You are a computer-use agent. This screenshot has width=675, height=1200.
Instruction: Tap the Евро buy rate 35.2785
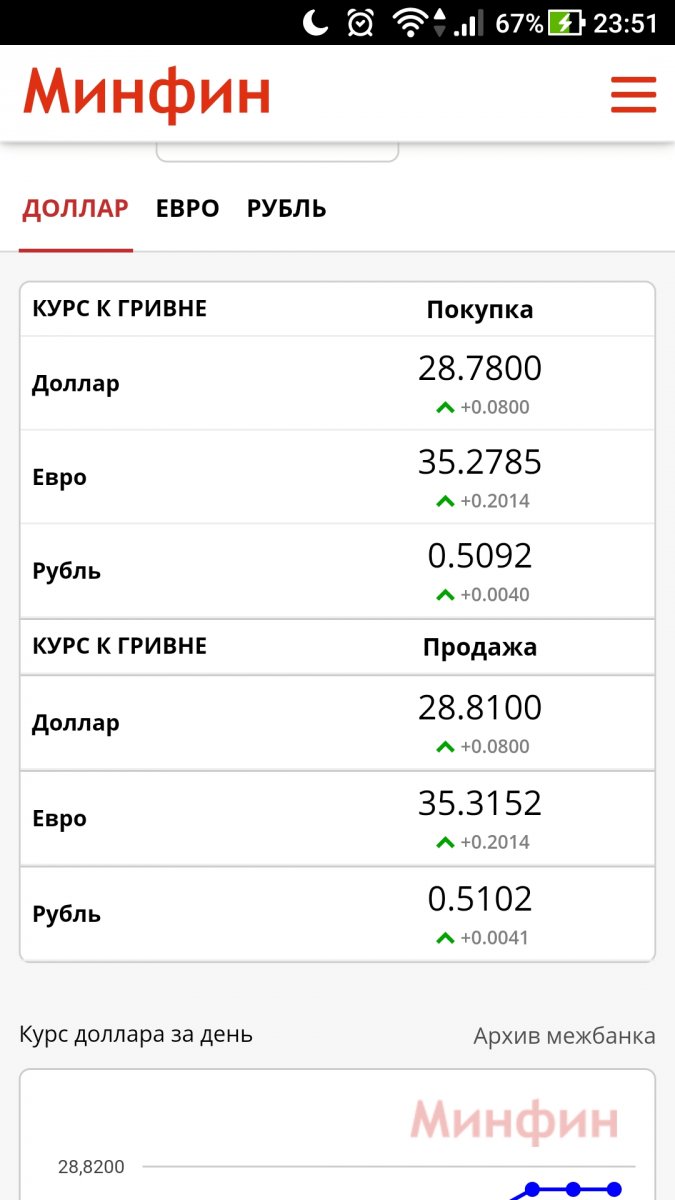pyautogui.click(x=480, y=462)
